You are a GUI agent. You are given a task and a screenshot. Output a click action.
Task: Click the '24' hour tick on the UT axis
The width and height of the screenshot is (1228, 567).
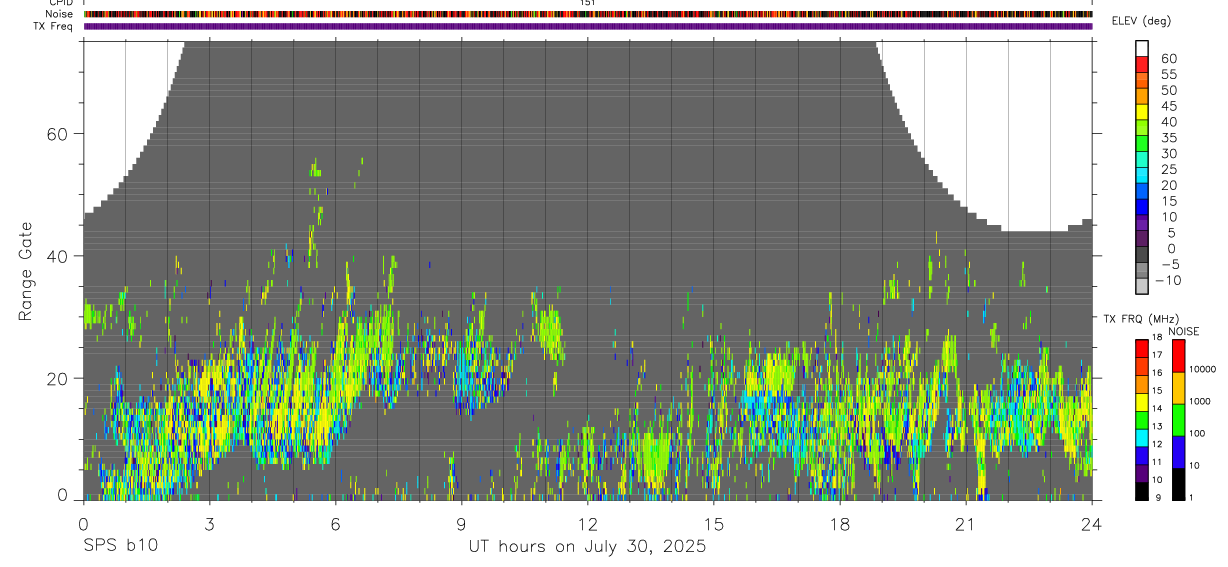1091,523
